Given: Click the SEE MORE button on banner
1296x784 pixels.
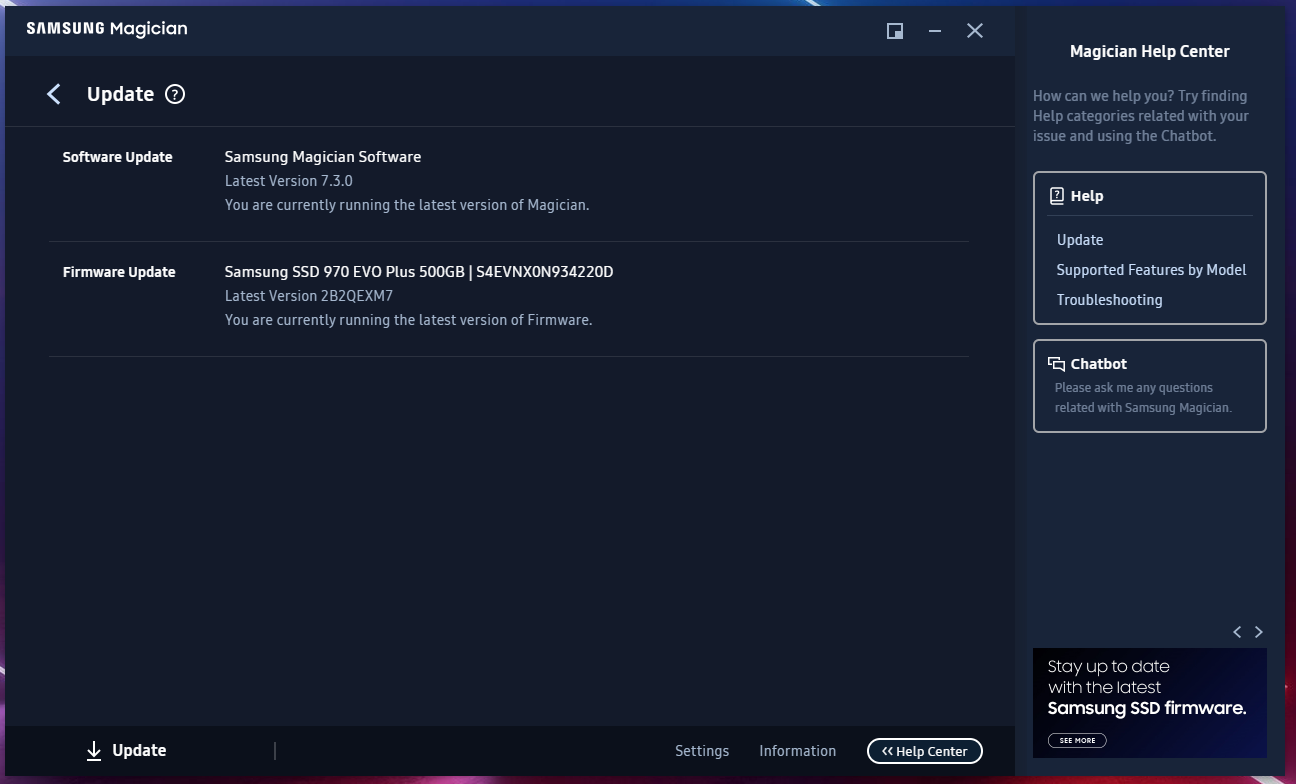Looking at the screenshot, I should (x=1077, y=741).
